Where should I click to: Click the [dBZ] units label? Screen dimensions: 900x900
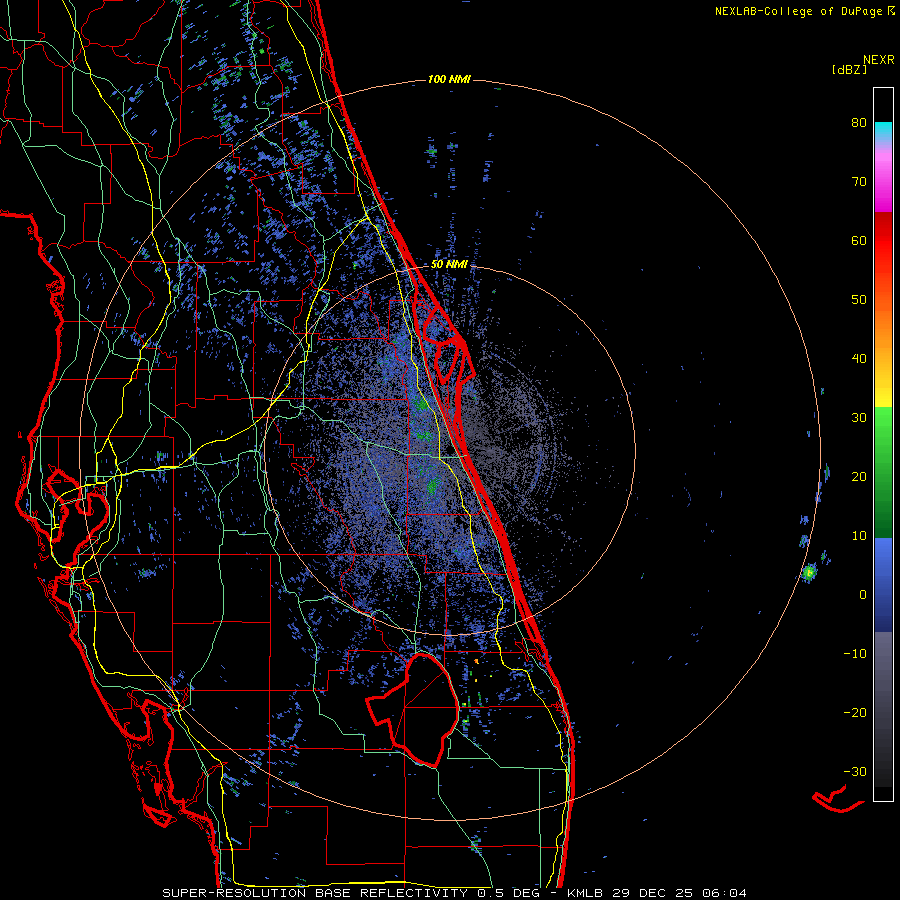(849, 69)
